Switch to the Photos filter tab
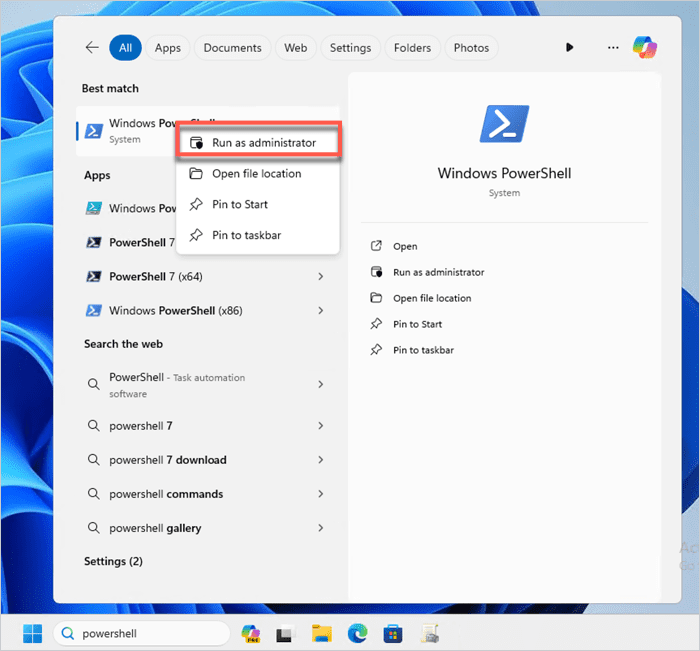Image resolution: width=700 pixels, height=651 pixels. click(x=471, y=48)
